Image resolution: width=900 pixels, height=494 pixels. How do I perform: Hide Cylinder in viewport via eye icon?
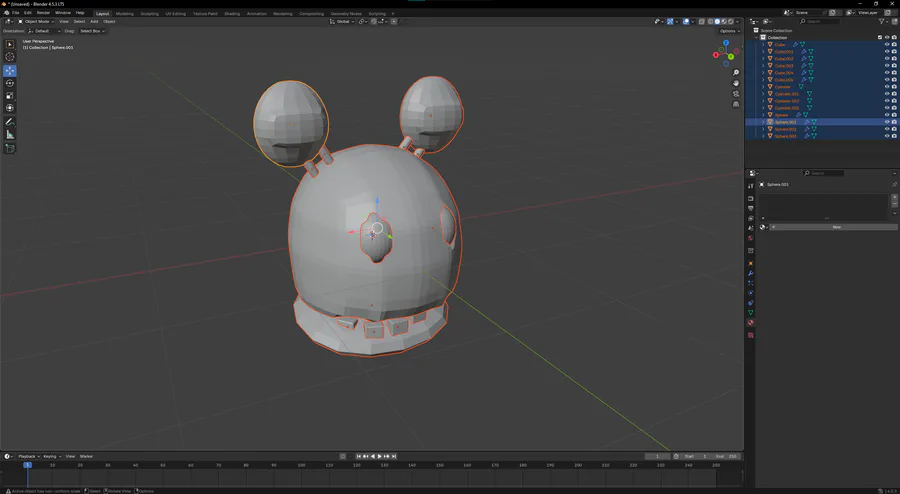click(x=887, y=87)
